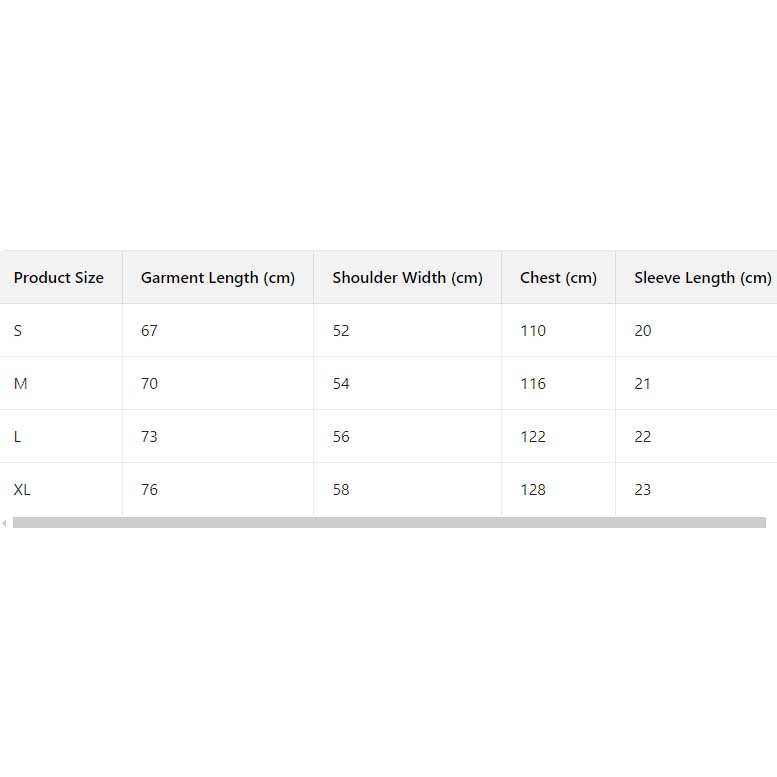Image resolution: width=777 pixels, height=777 pixels.
Task: Select the S size row label
Action: coord(18,331)
